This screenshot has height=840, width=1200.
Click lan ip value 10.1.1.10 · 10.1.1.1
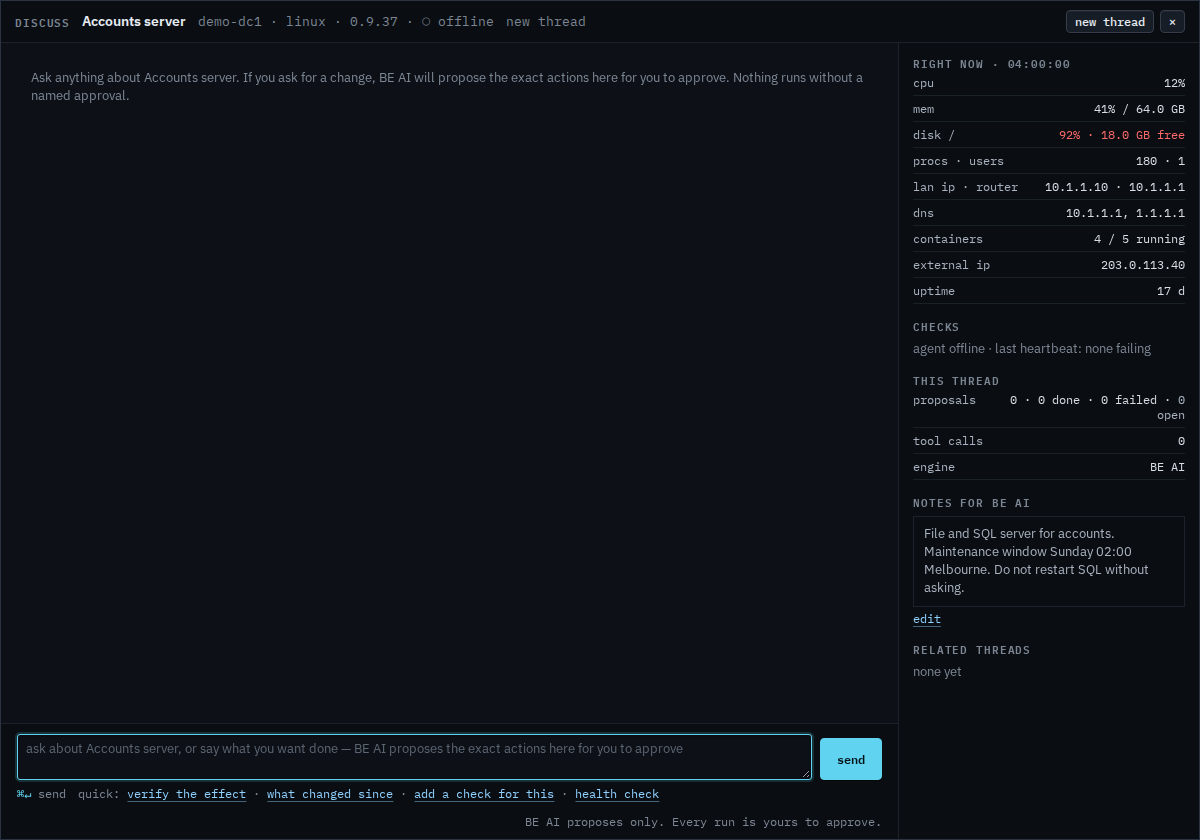tap(1115, 187)
